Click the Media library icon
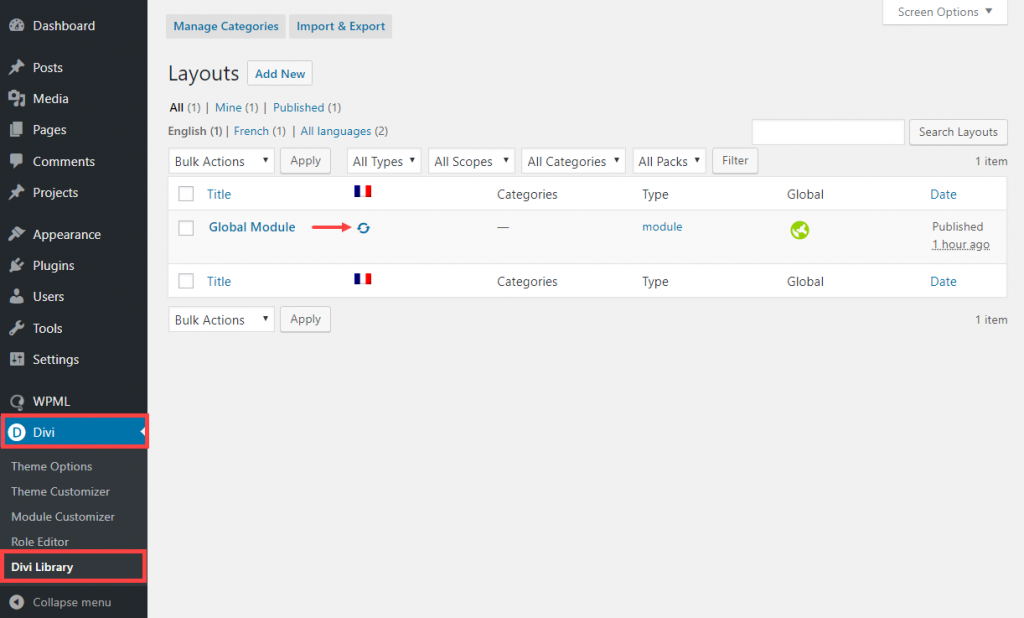Screen dimensions: 1024x618 tap(17, 99)
